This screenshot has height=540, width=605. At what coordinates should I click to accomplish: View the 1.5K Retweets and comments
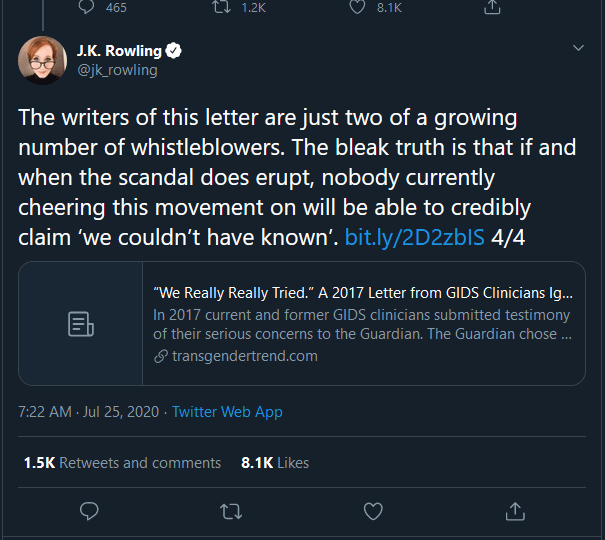tap(122, 463)
